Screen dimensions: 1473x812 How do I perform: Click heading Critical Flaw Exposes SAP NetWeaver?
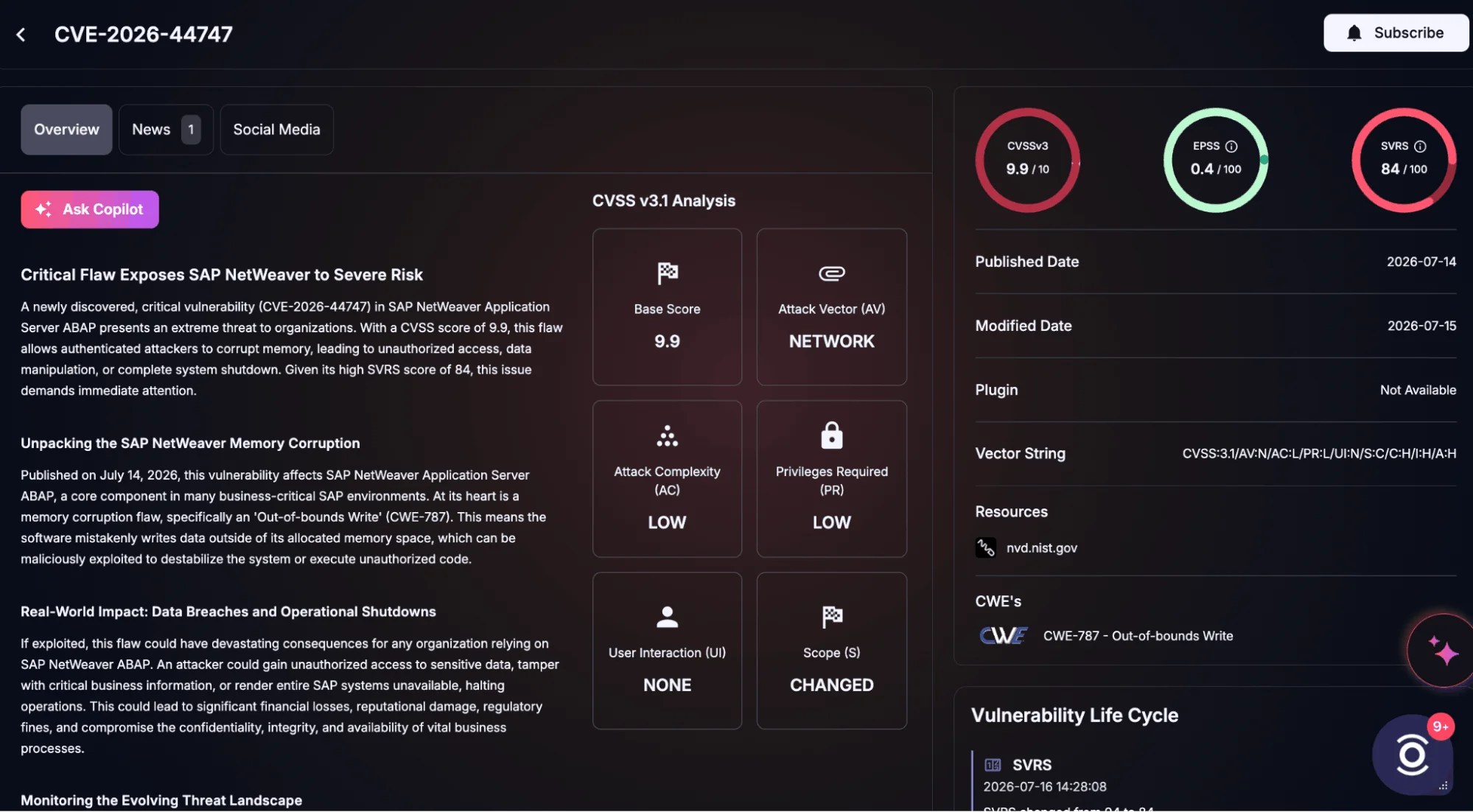click(221, 275)
